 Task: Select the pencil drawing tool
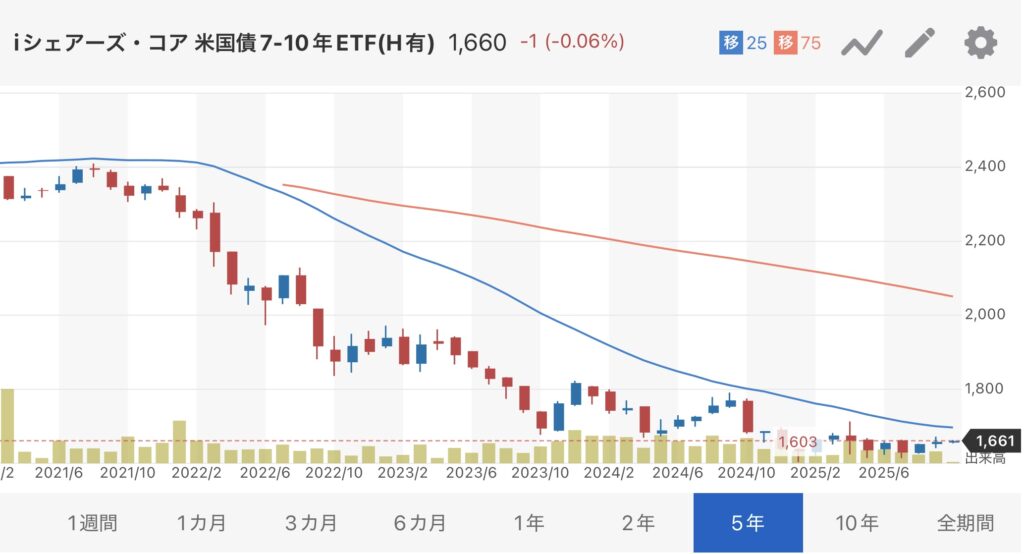[x=920, y=43]
